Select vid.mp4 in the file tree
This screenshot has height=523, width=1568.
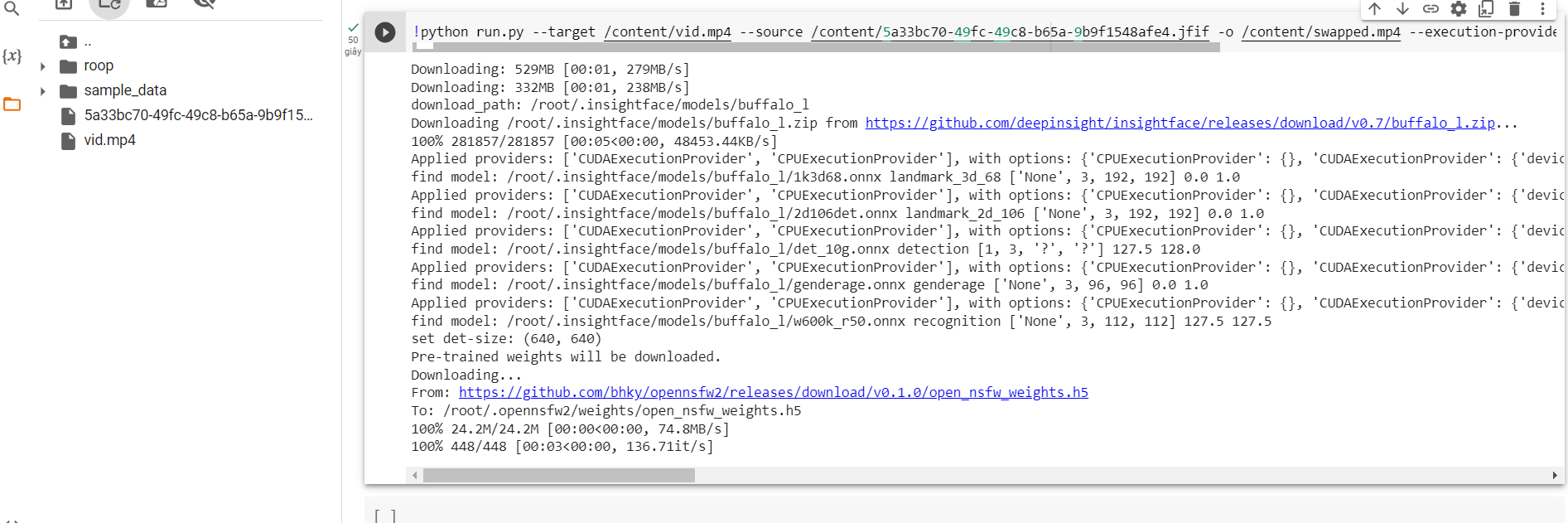109,141
